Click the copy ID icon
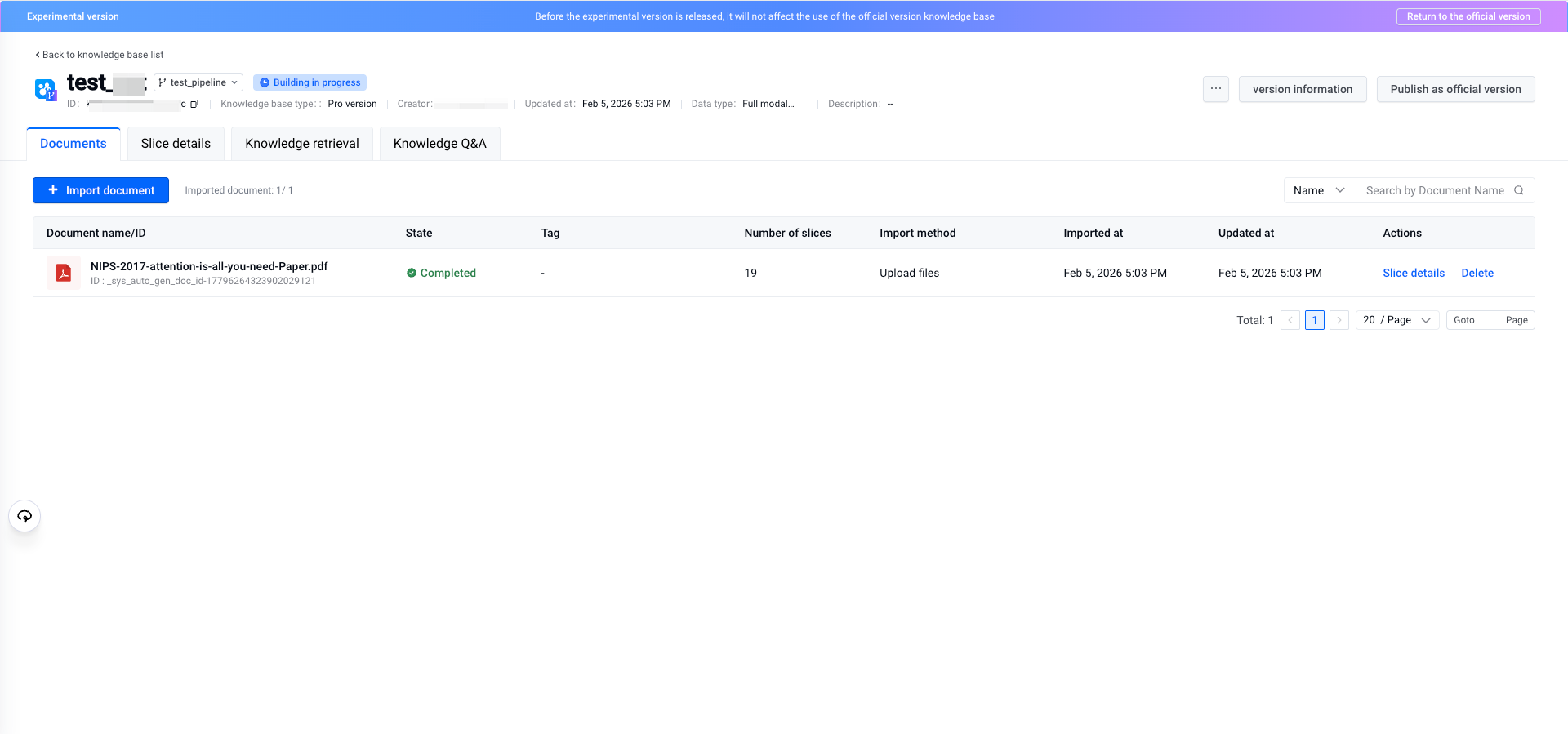The width and height of the screenshot is (1568, 734). coord(194,104)
